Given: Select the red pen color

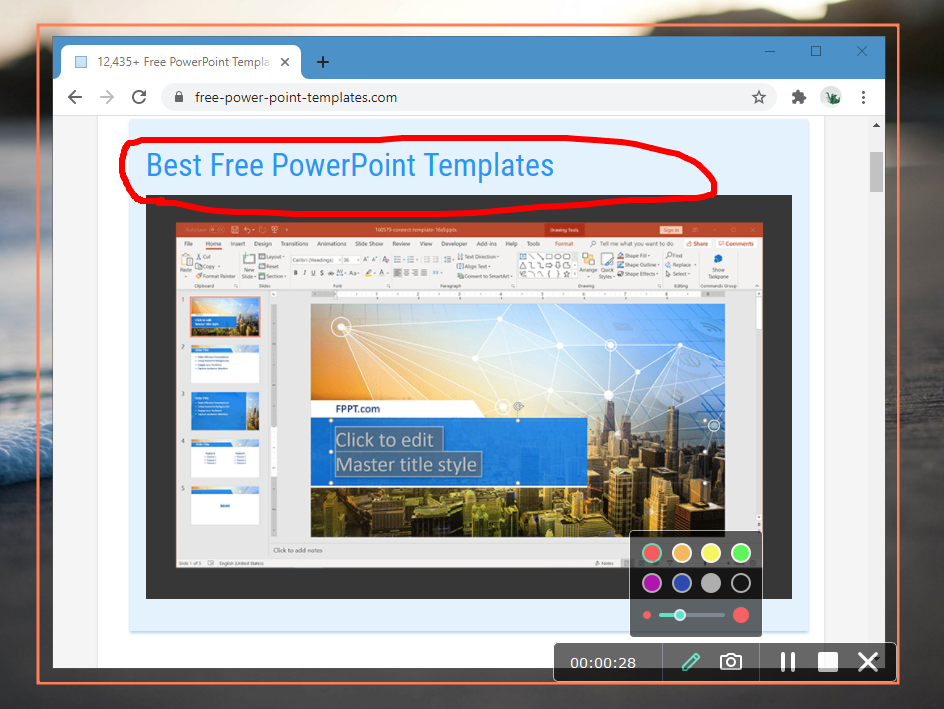Looking at the screenshot, I should [652, 553].
